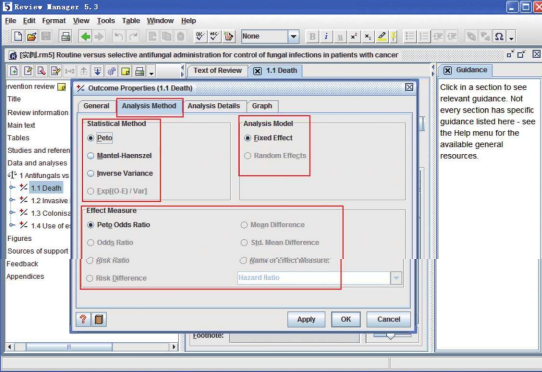Click the spell check ABC icon
This screenshot has width=542, height=372.
click(214, 36)
